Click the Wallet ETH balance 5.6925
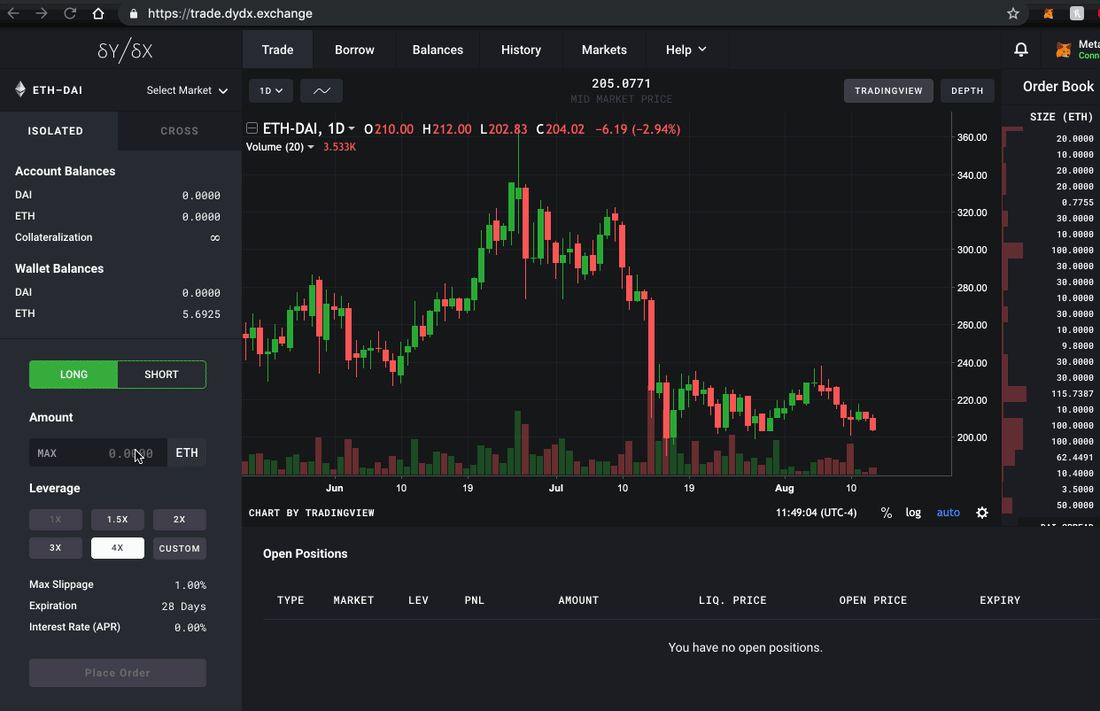The height and width of the screenshot is (711, 1100). 201,314
